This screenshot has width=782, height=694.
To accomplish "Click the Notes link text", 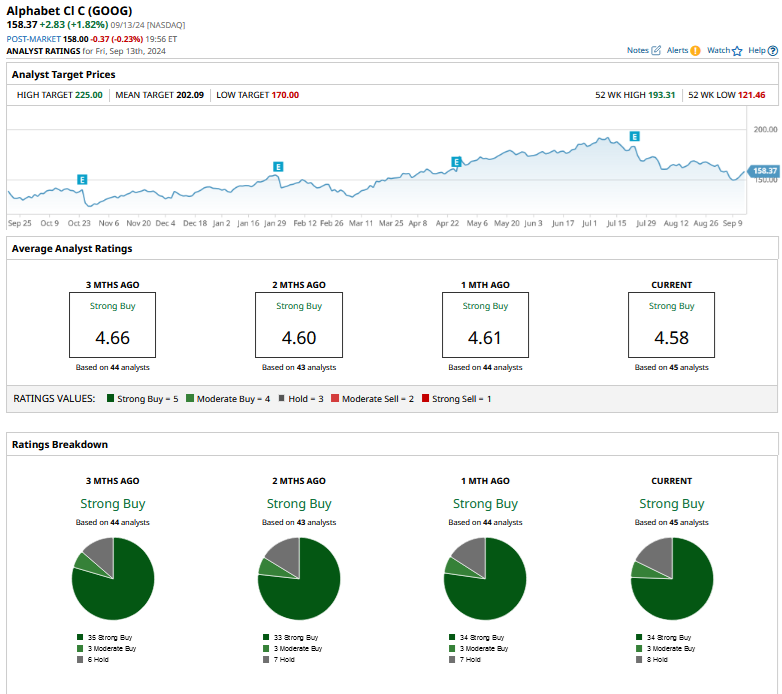I will click(637, 50).
